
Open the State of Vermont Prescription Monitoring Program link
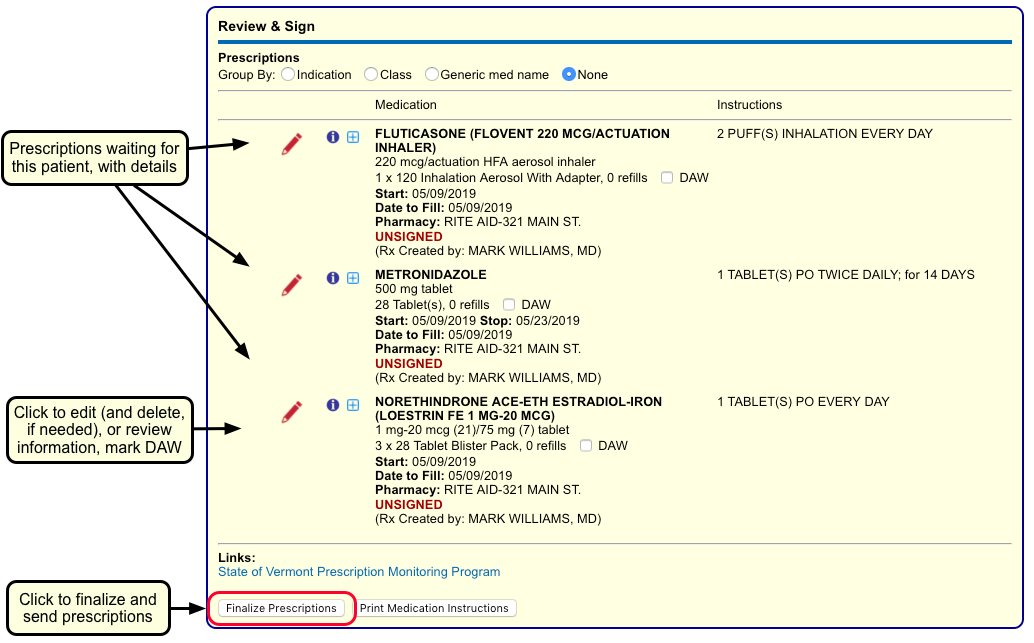[x=359, y=572]
